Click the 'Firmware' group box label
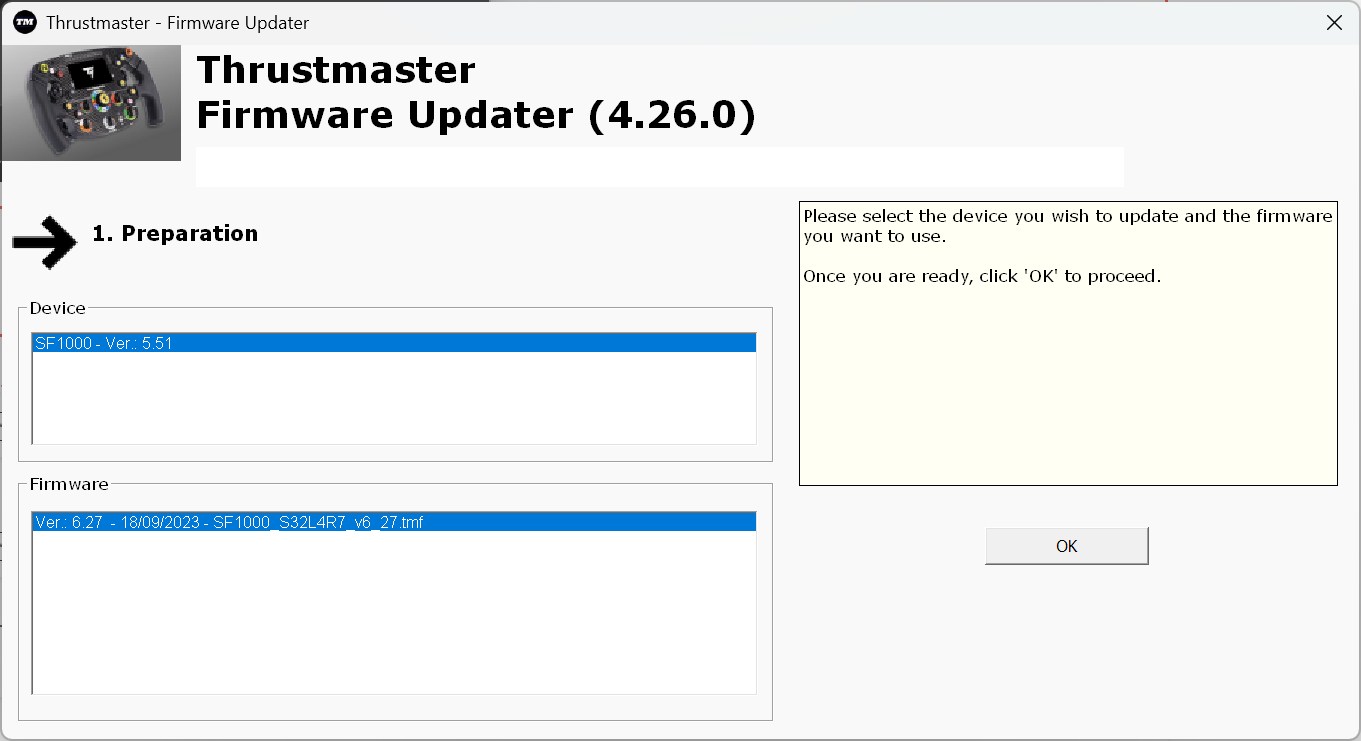 click(x=69, y=484)
